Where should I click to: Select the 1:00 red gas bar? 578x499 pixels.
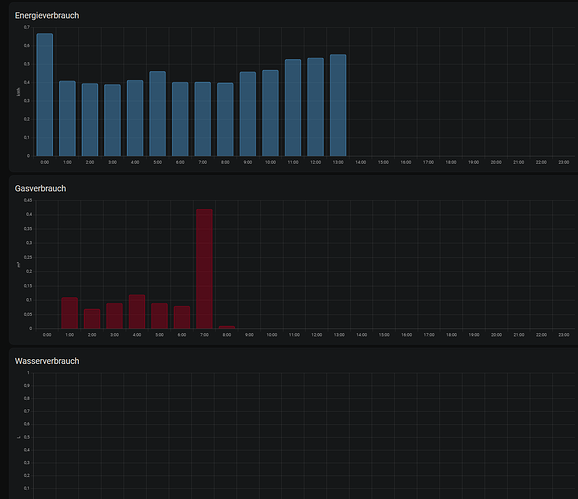(70, 313)
